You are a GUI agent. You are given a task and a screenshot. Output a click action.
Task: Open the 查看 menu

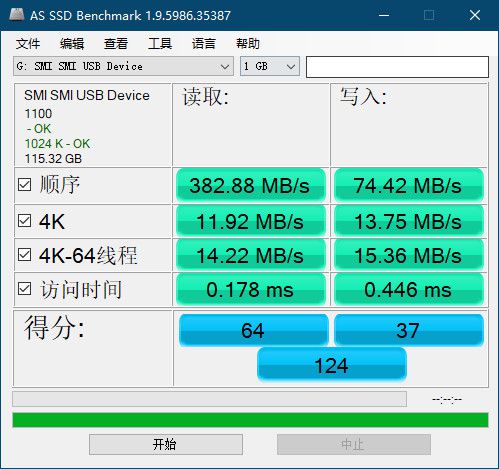(116, 44)
